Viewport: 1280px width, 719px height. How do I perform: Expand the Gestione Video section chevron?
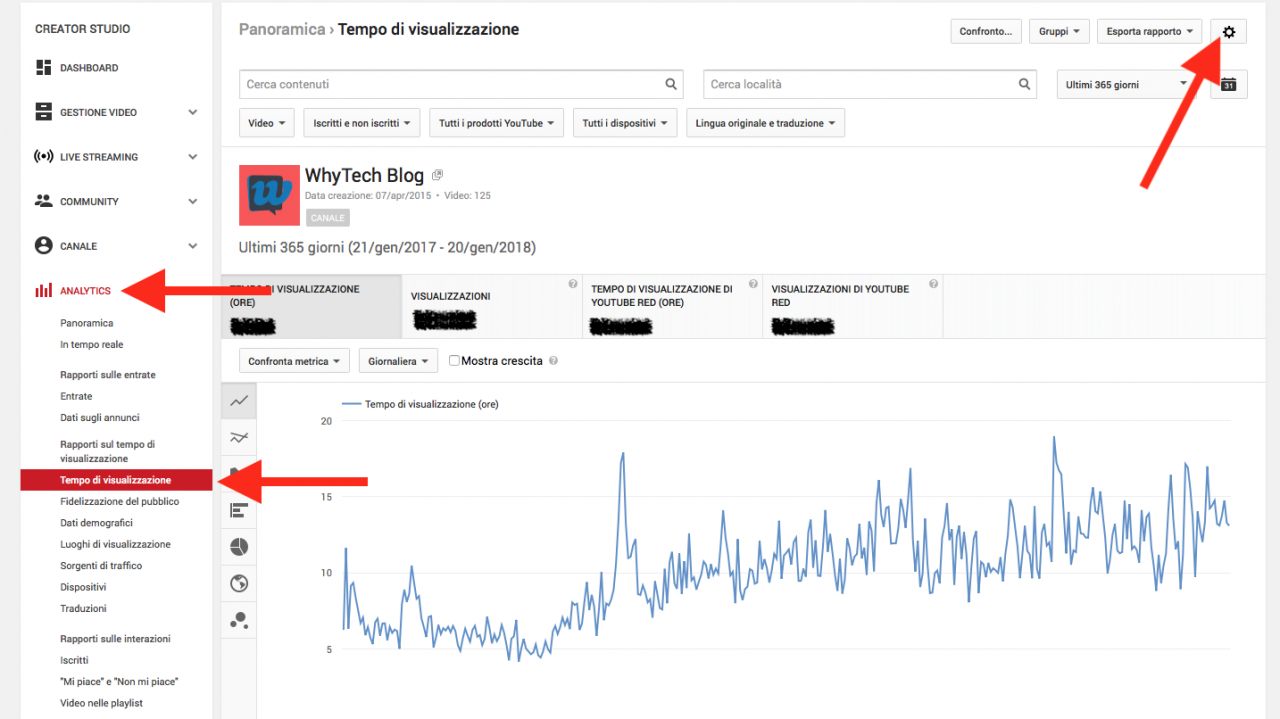(x=193, y=112)
